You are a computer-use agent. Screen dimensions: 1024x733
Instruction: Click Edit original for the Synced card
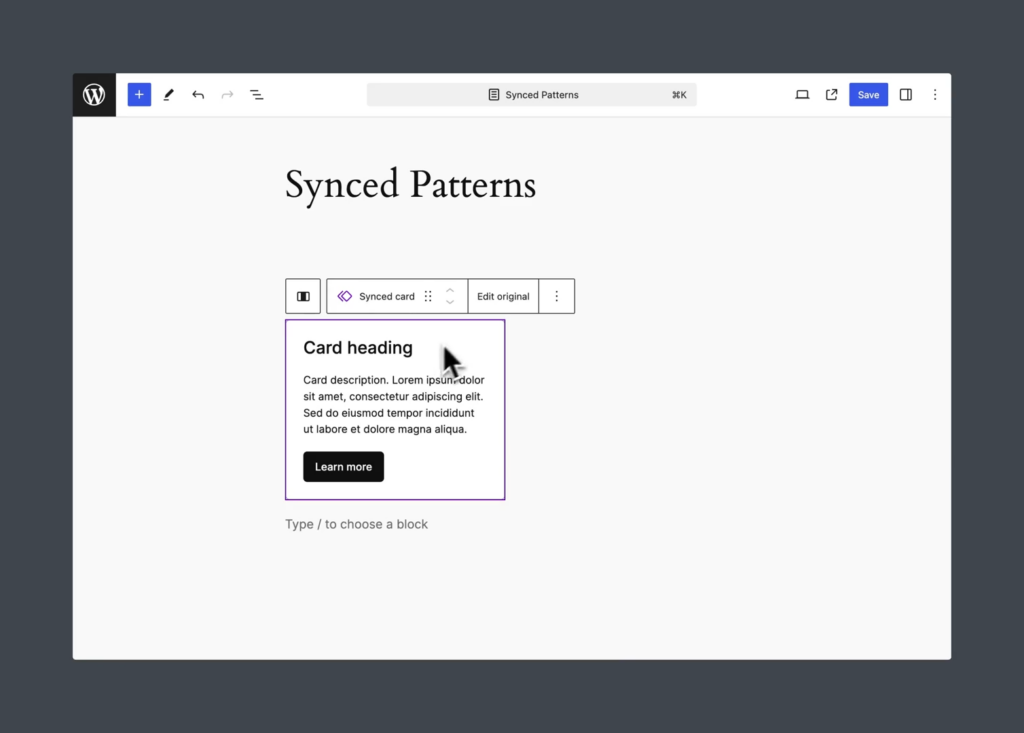pos(503,296)
